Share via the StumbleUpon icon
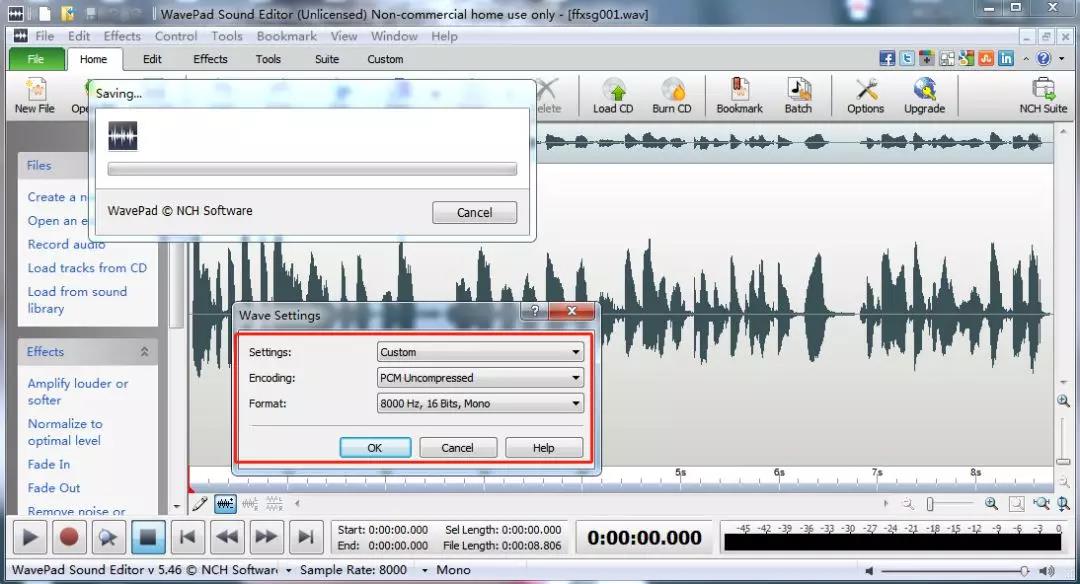 pyautogui.click(x=986, y=59)
